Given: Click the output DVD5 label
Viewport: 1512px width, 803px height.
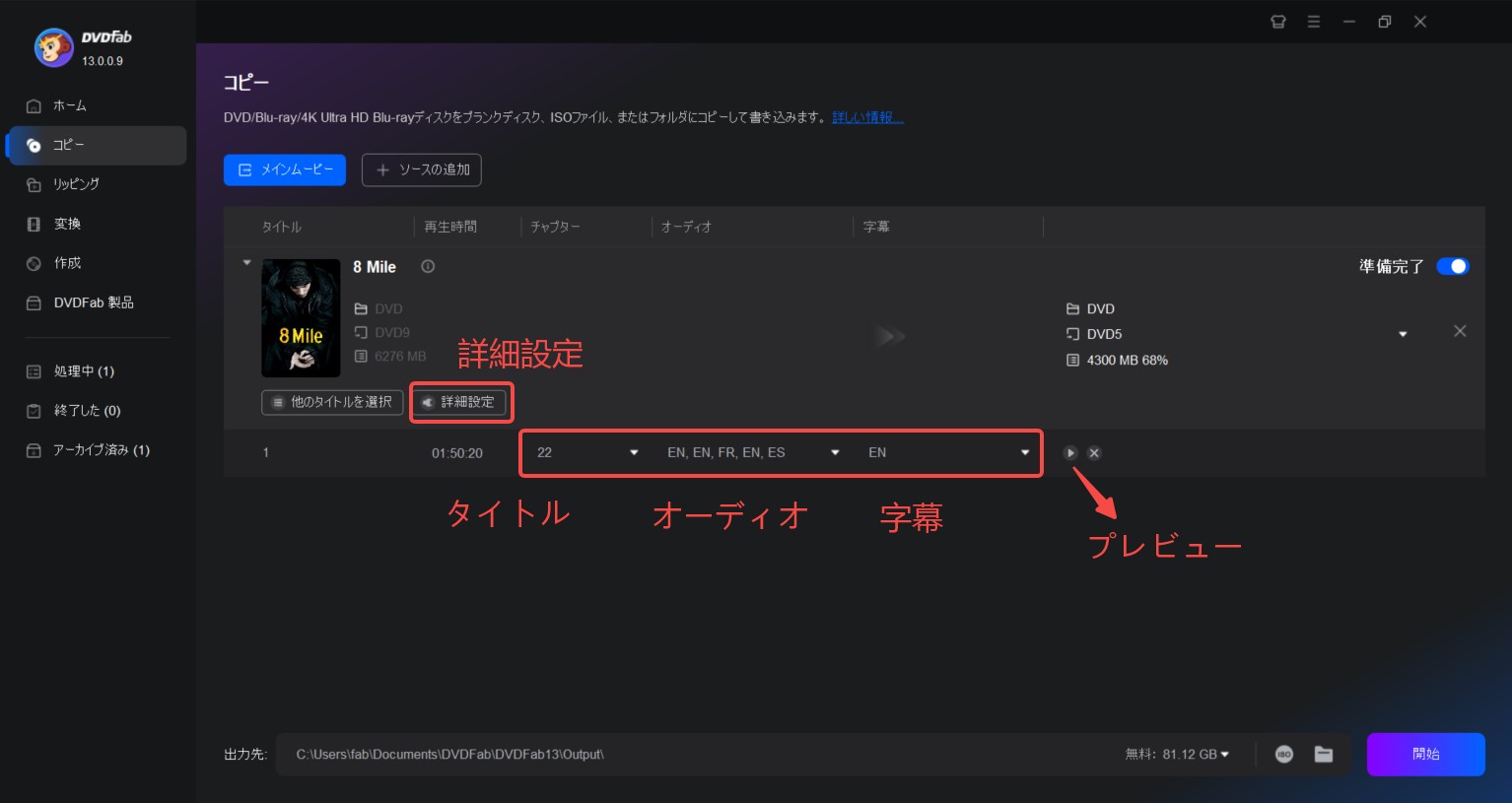Looking at the screenshot, I should pos(1104,335).
